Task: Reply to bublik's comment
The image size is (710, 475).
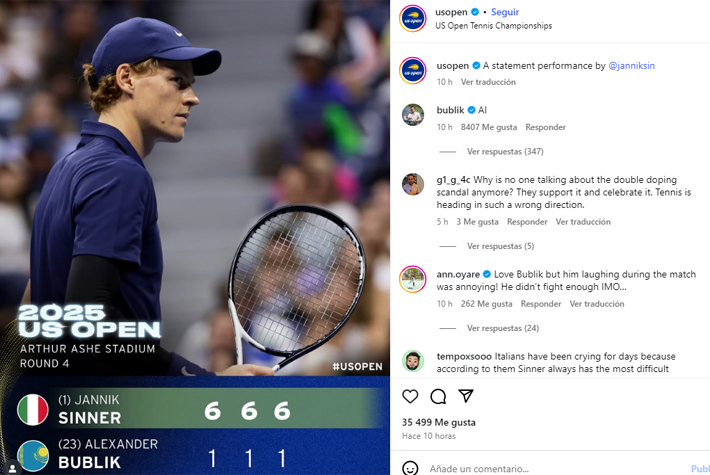Action: (545, 127)
